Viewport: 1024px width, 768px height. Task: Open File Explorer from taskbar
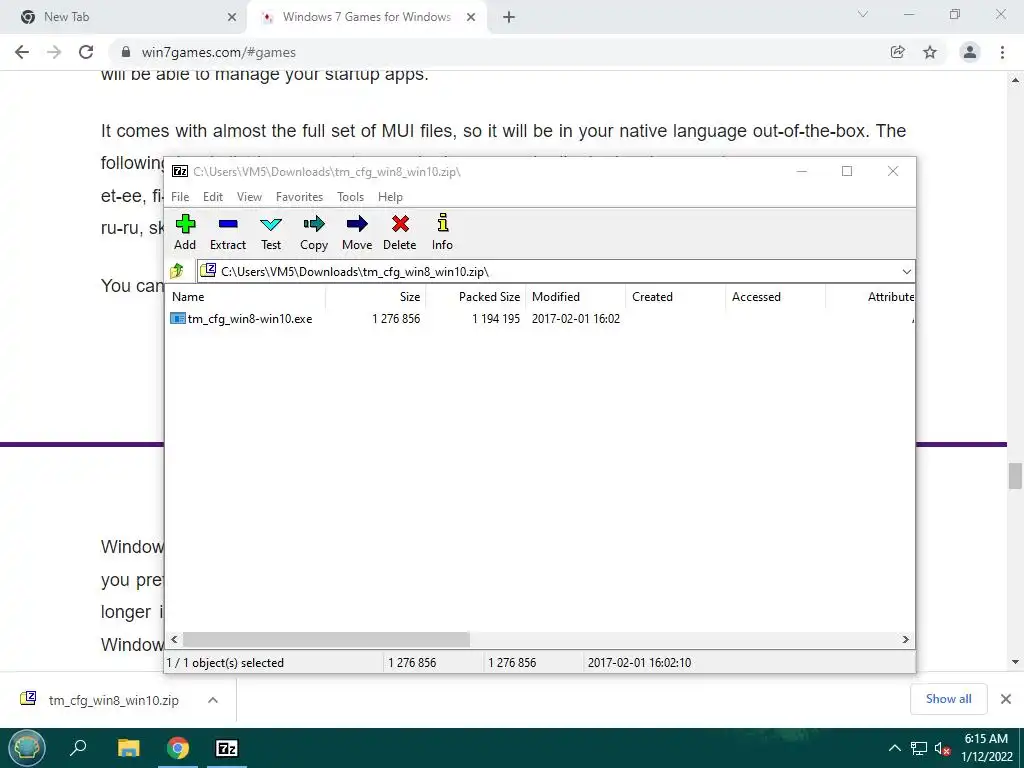[x=129, y=748]
